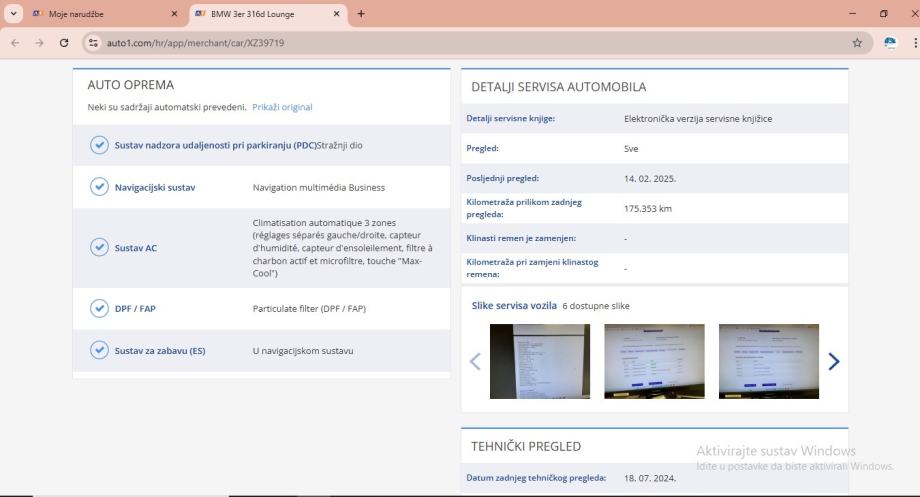Click Klinasti remen je zamenjen label
Screen dimensions: 920x497
[x=521, y=238]
